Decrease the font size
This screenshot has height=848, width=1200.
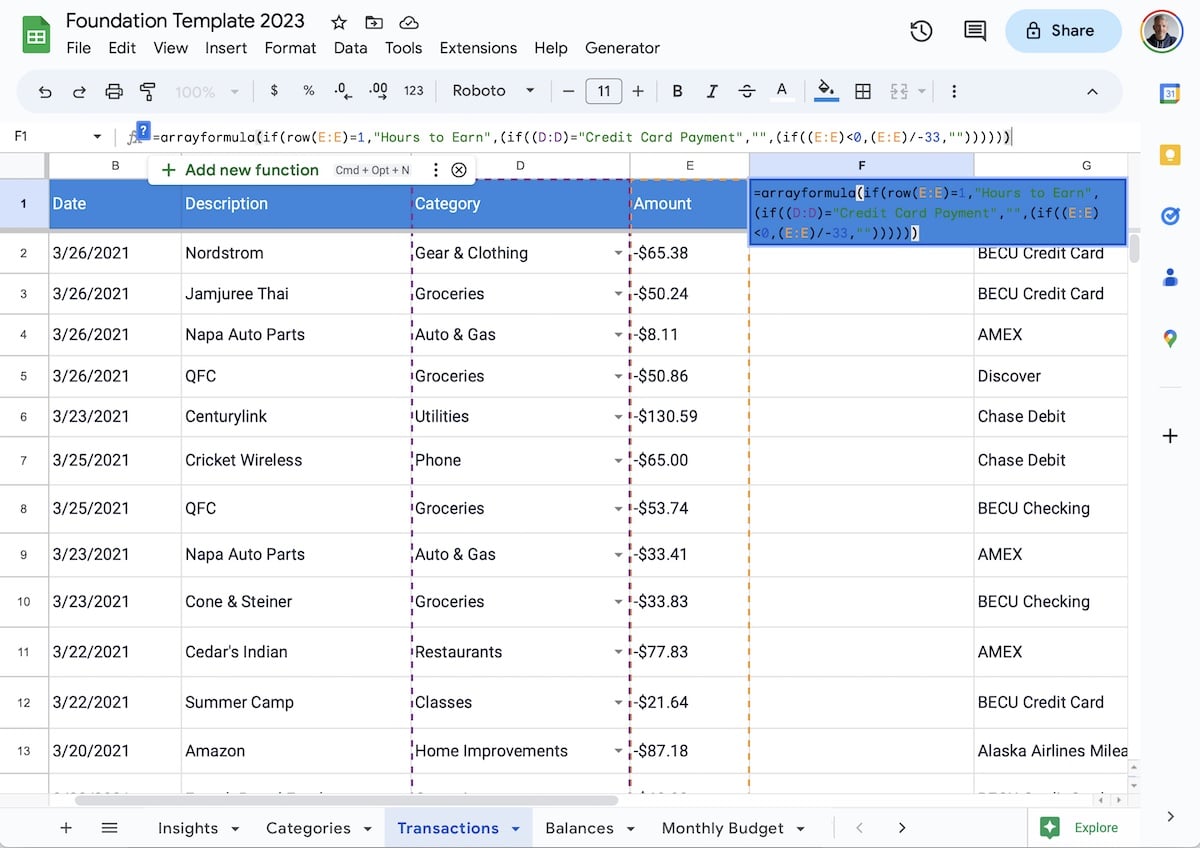(x=569, y=91)
